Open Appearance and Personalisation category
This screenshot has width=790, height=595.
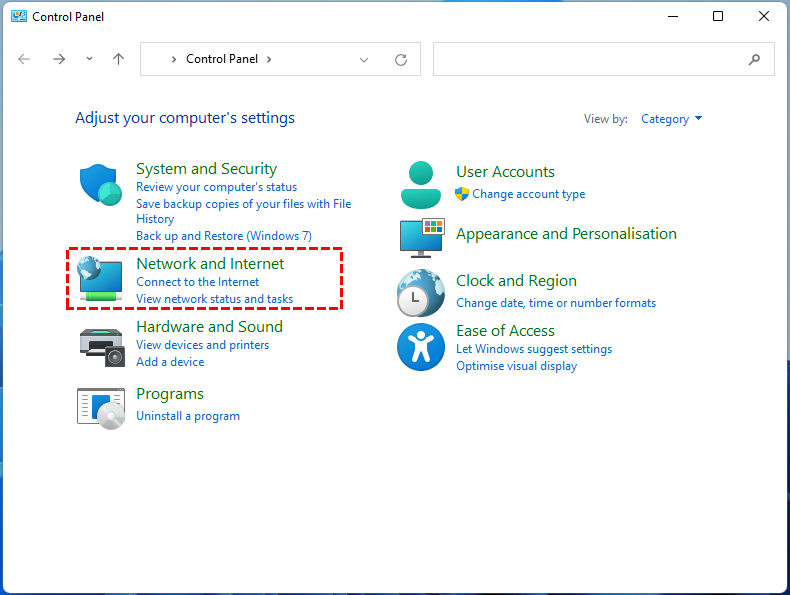pyautogui.click(x=566, y=234)
